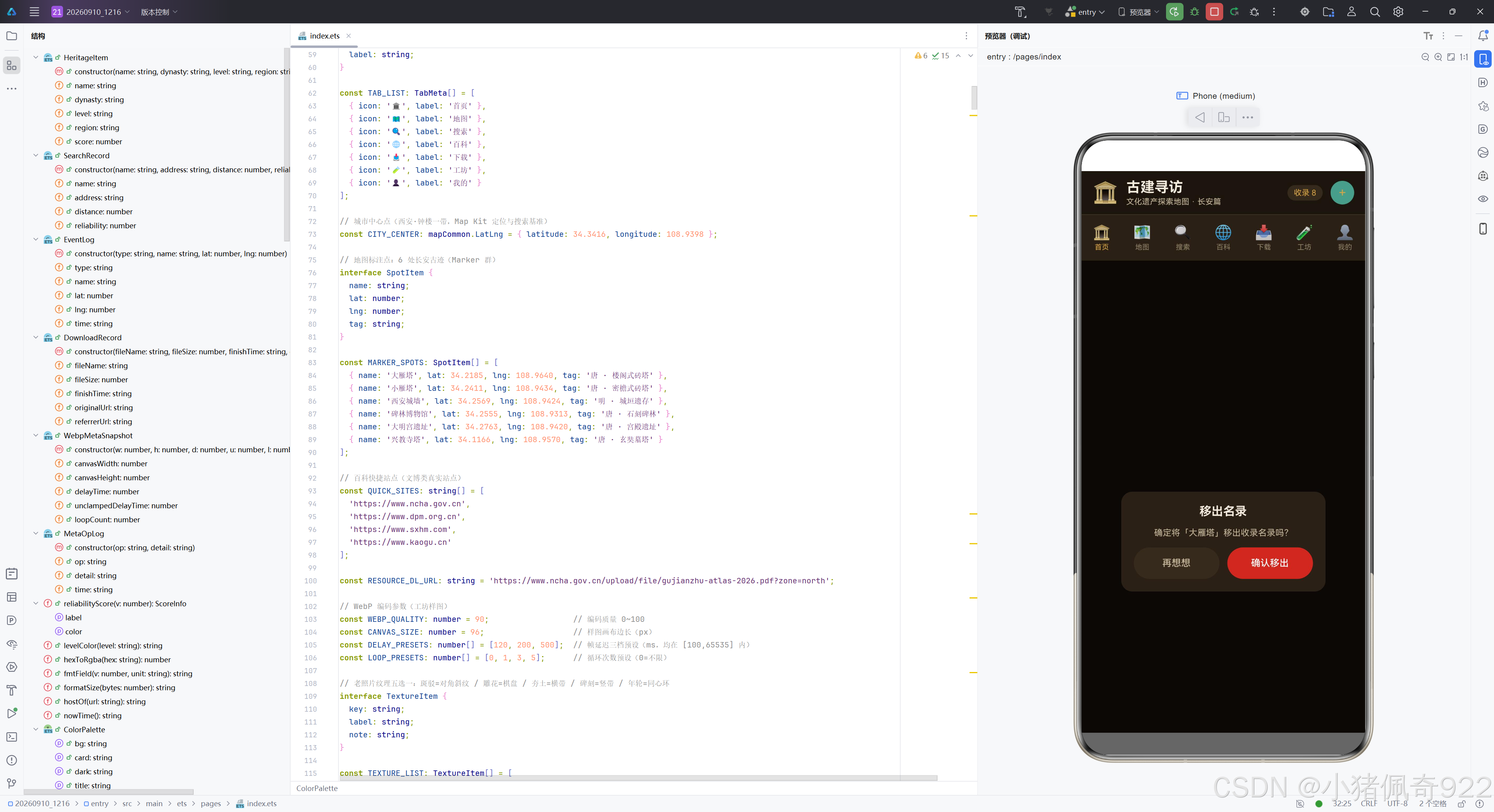Collapse the HeritageItem class node

tap(36, 58)
